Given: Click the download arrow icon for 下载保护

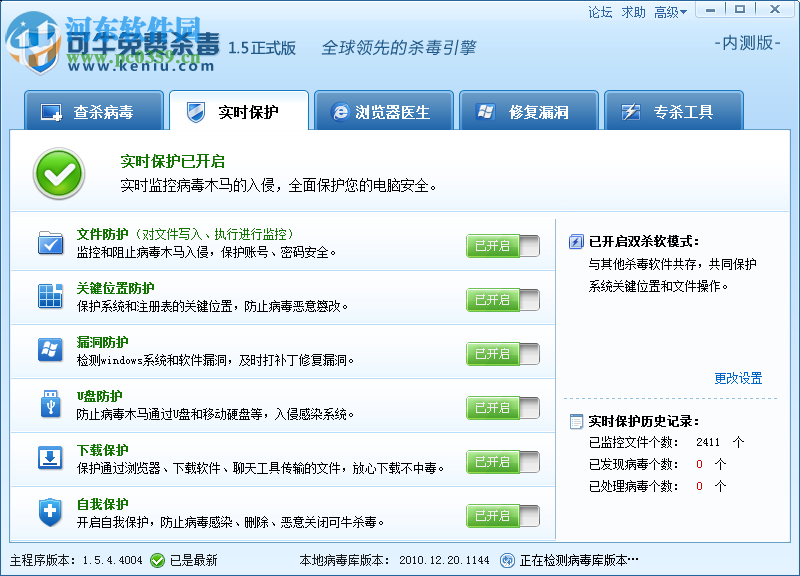Looking at the screenshot, I should coord(50,460).
